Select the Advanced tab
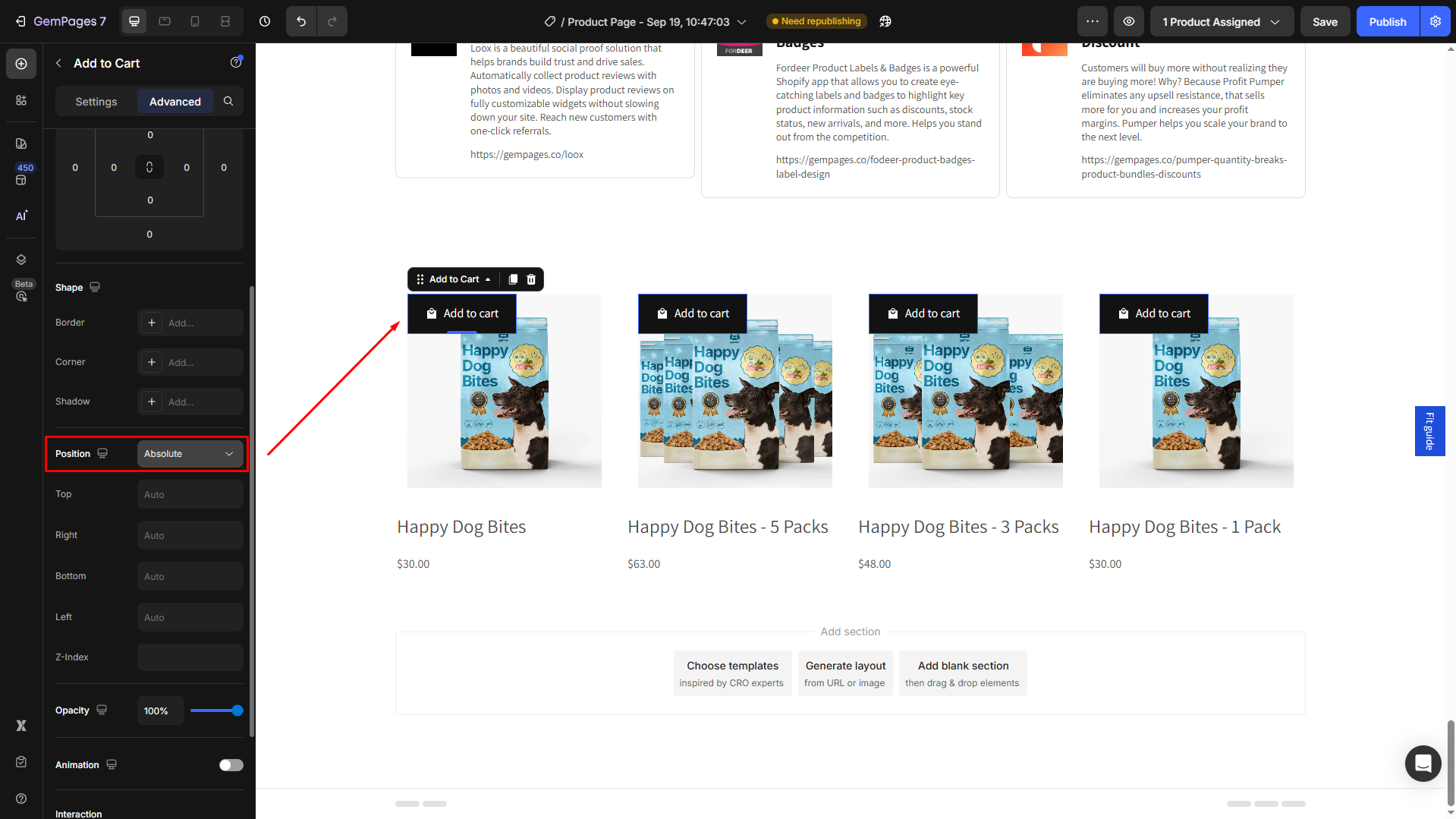Screen dimensions: 1456x819 pos(175,101)
